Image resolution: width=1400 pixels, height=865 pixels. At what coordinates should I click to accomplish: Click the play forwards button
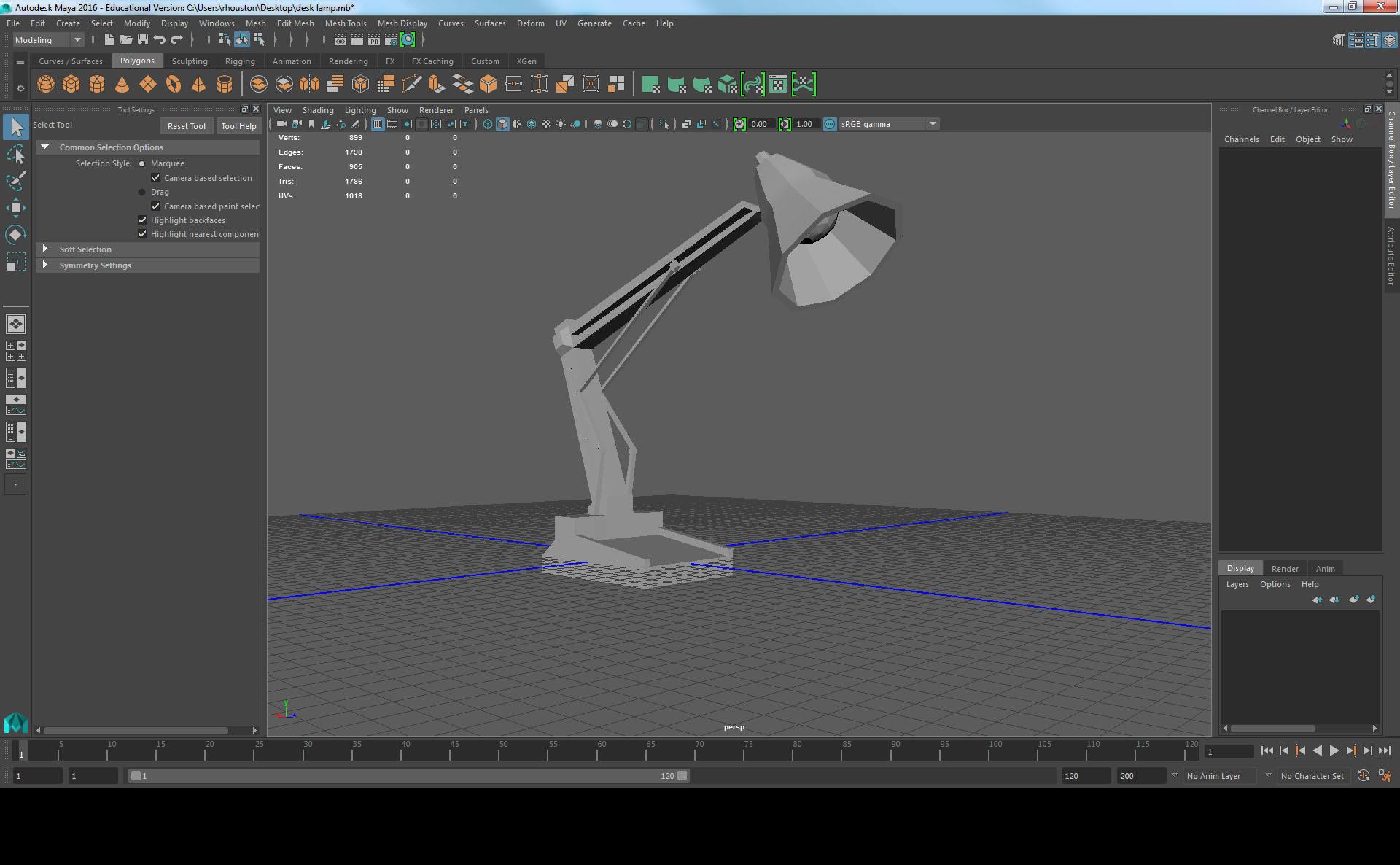(1334, 750)
